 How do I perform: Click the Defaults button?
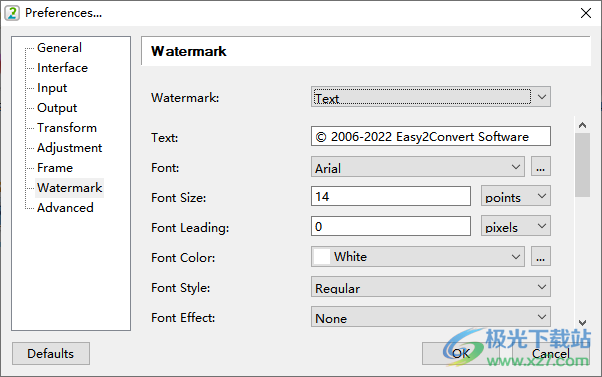(51, 354)
